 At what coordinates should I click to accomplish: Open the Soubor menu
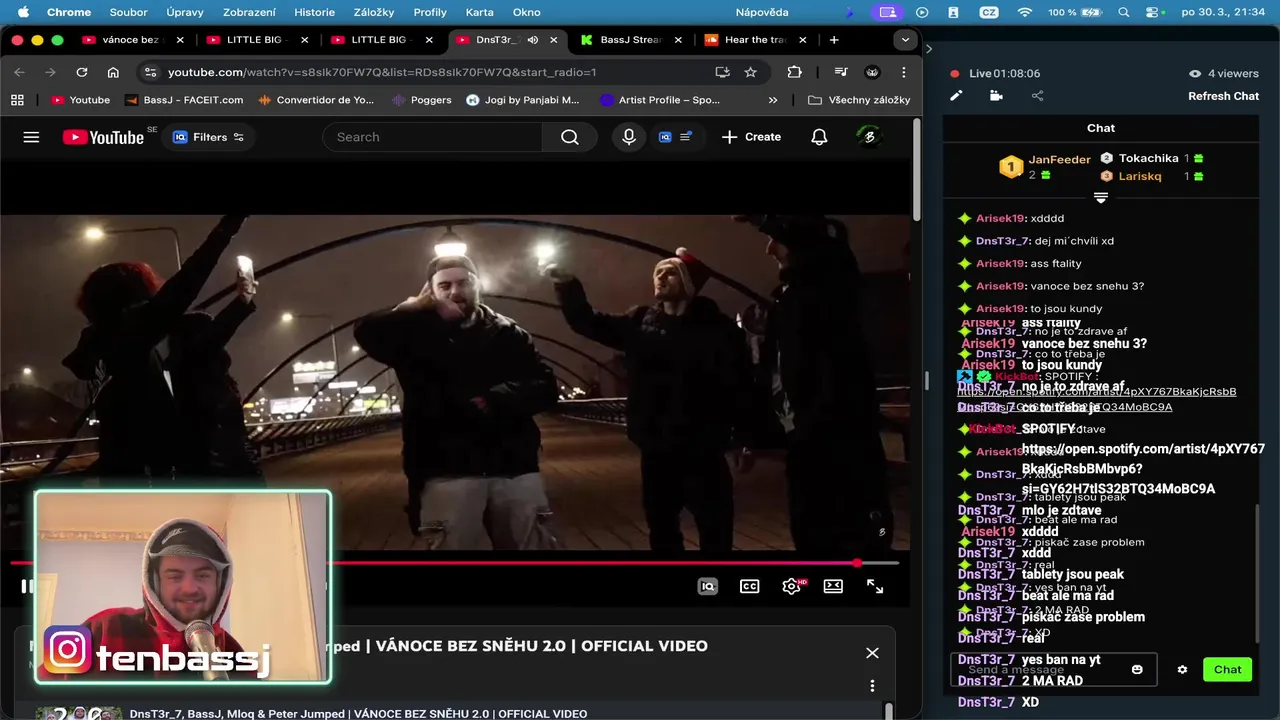(128, 12)
